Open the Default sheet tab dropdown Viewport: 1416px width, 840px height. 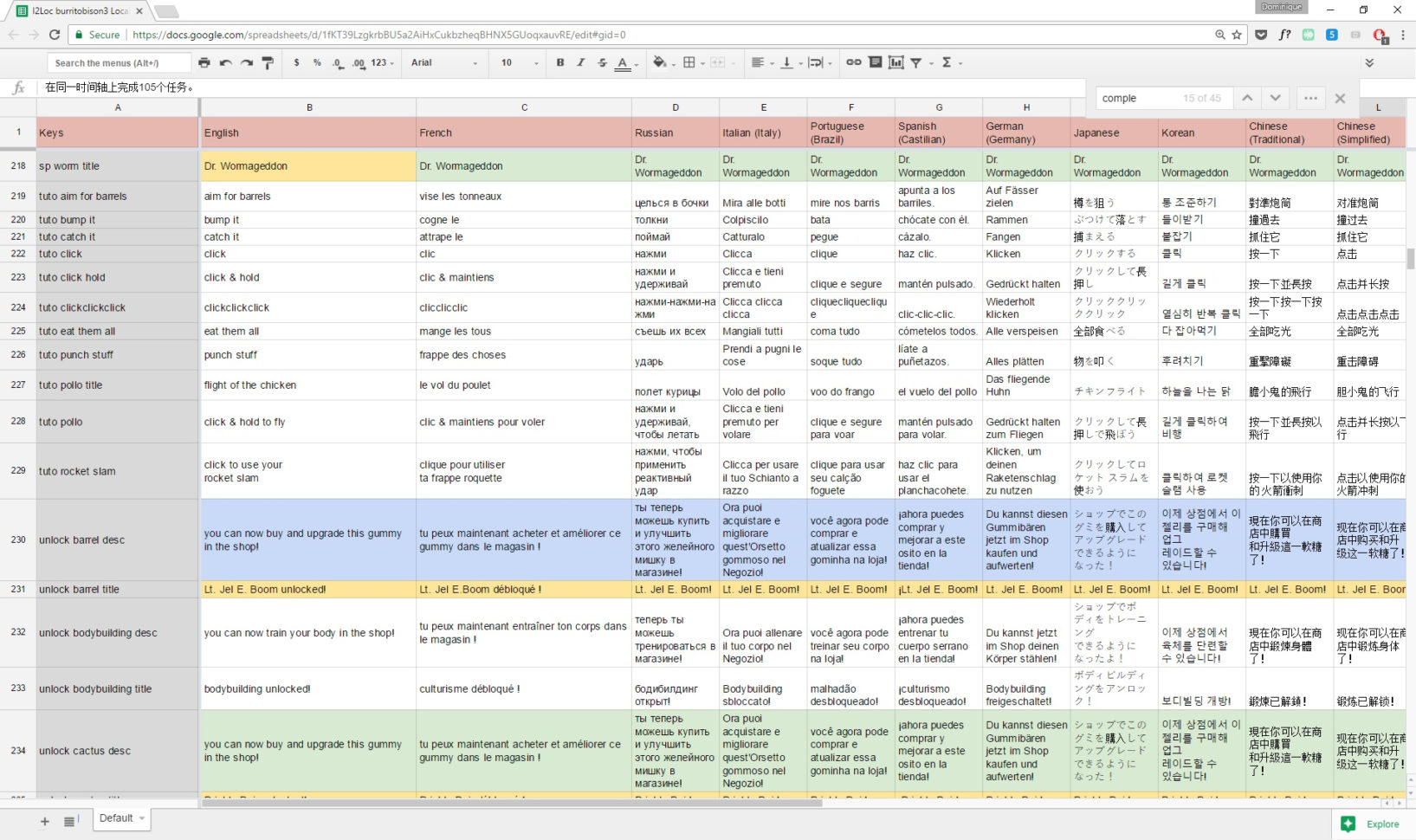point(141,818)
